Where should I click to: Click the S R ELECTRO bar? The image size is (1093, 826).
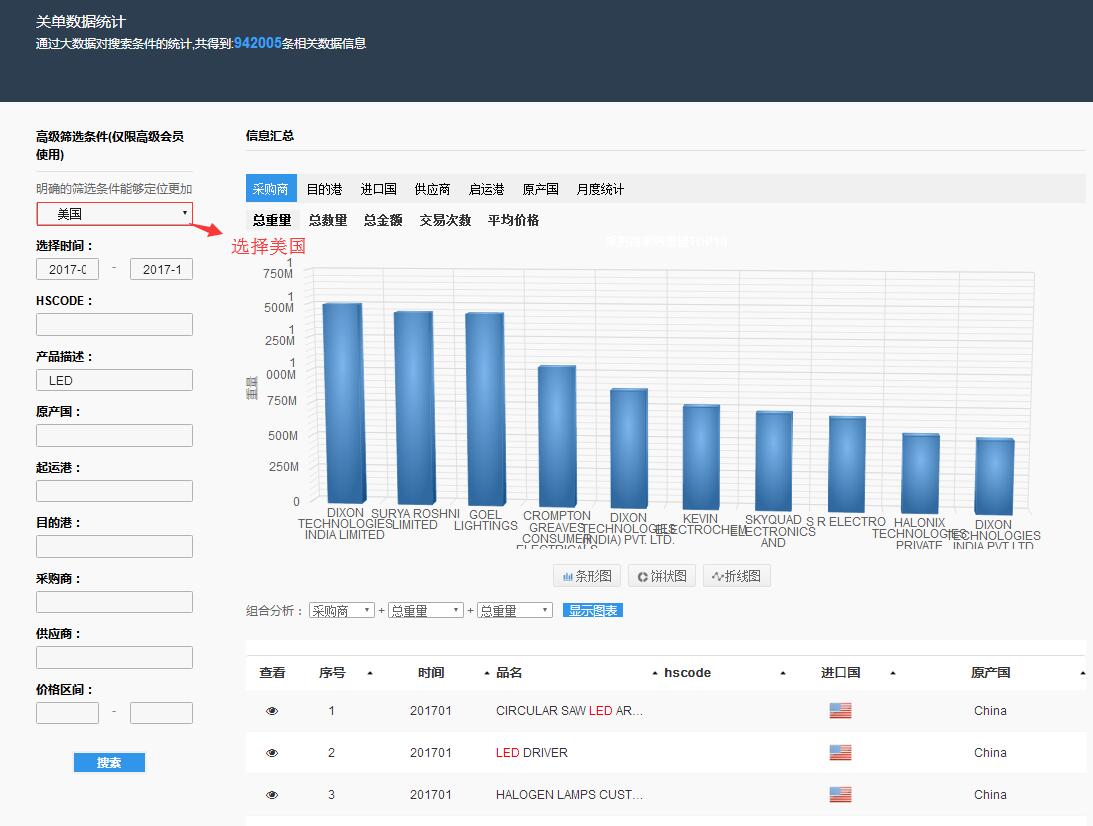[x=847, y=464]
